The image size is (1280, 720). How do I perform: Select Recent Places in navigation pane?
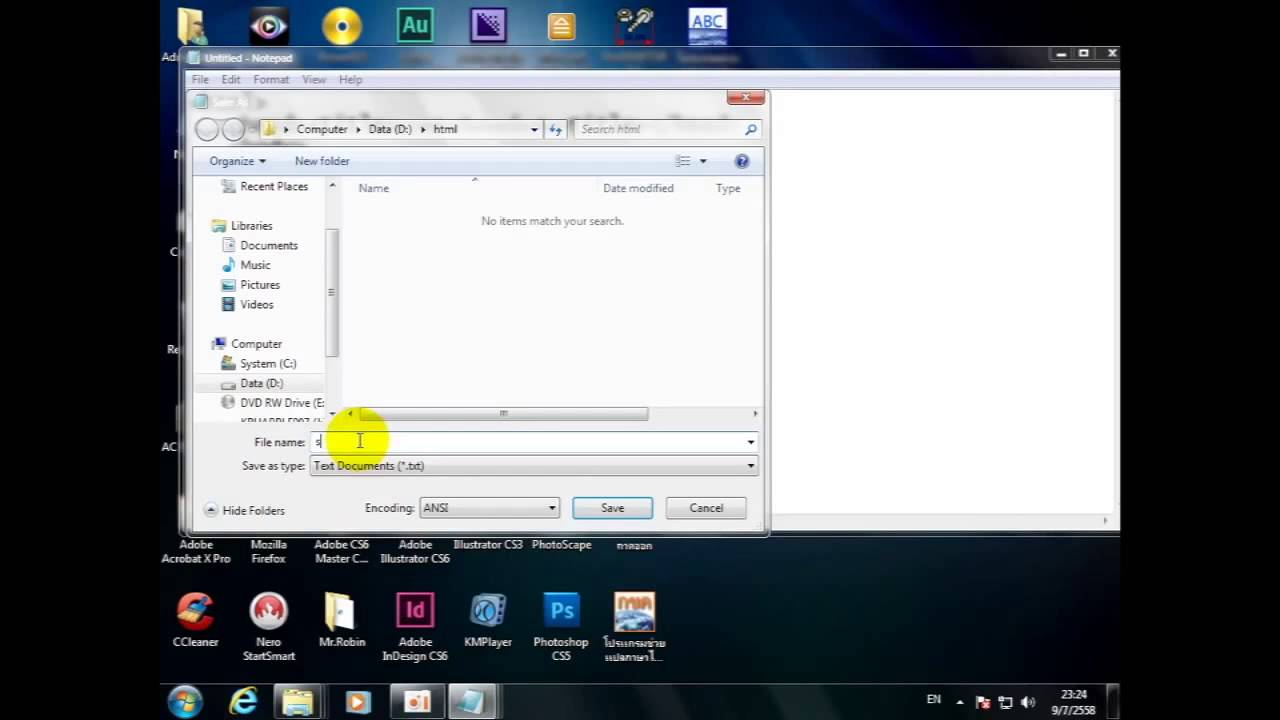tap(264, 186)
